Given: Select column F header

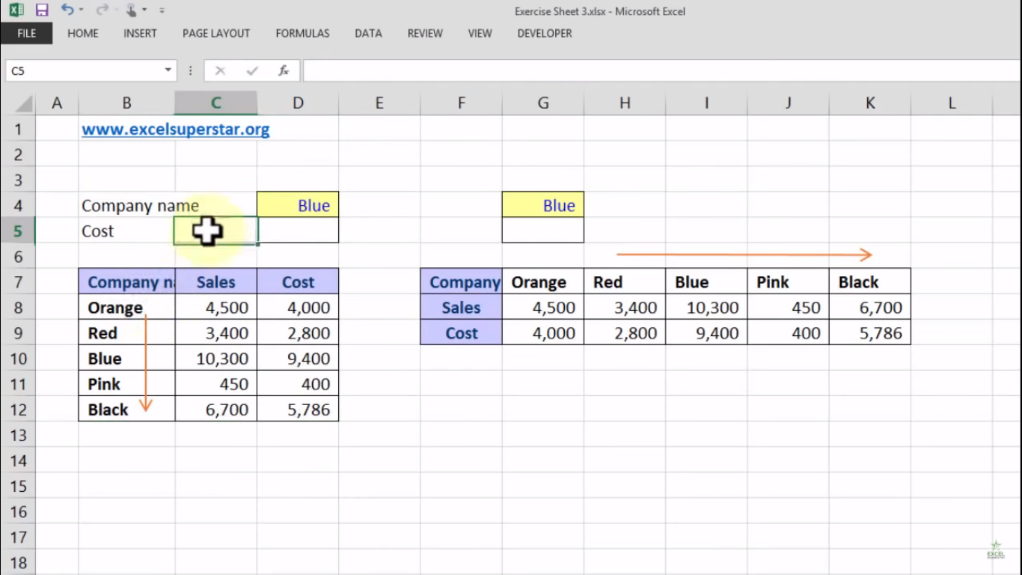Looking at the screenshot, I should (x=461, y=103).
